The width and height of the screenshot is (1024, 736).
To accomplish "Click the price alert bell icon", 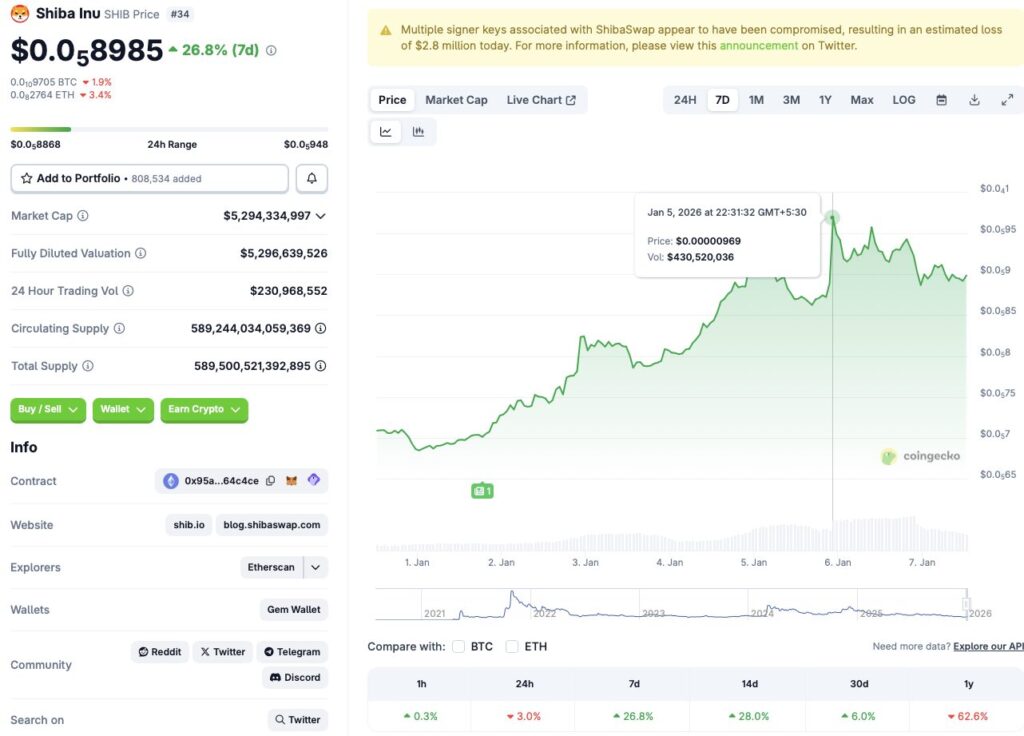I will tap(312, 178).
